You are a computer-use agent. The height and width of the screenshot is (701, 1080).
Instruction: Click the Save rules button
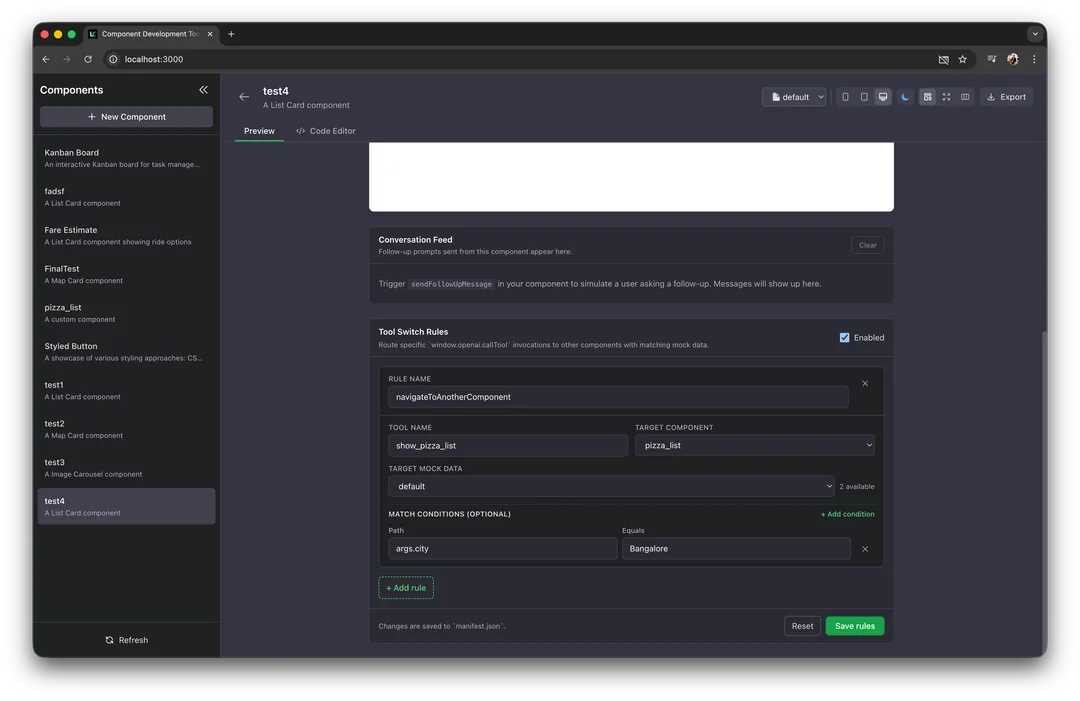click(x=854, y=625)
